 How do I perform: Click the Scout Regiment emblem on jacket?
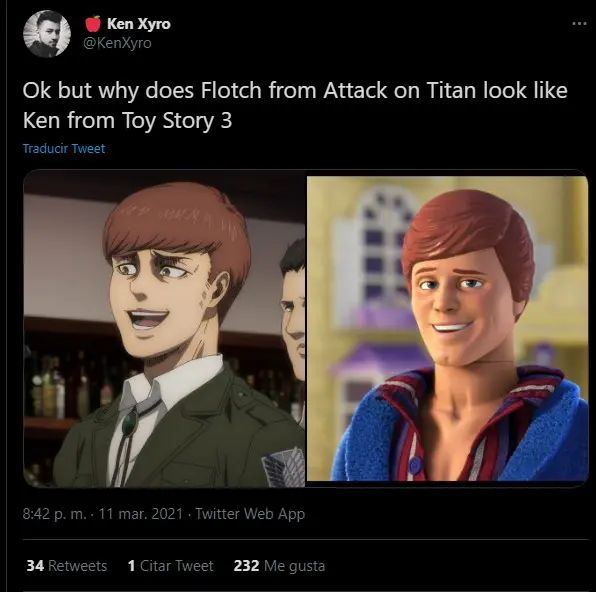point(283,467)
